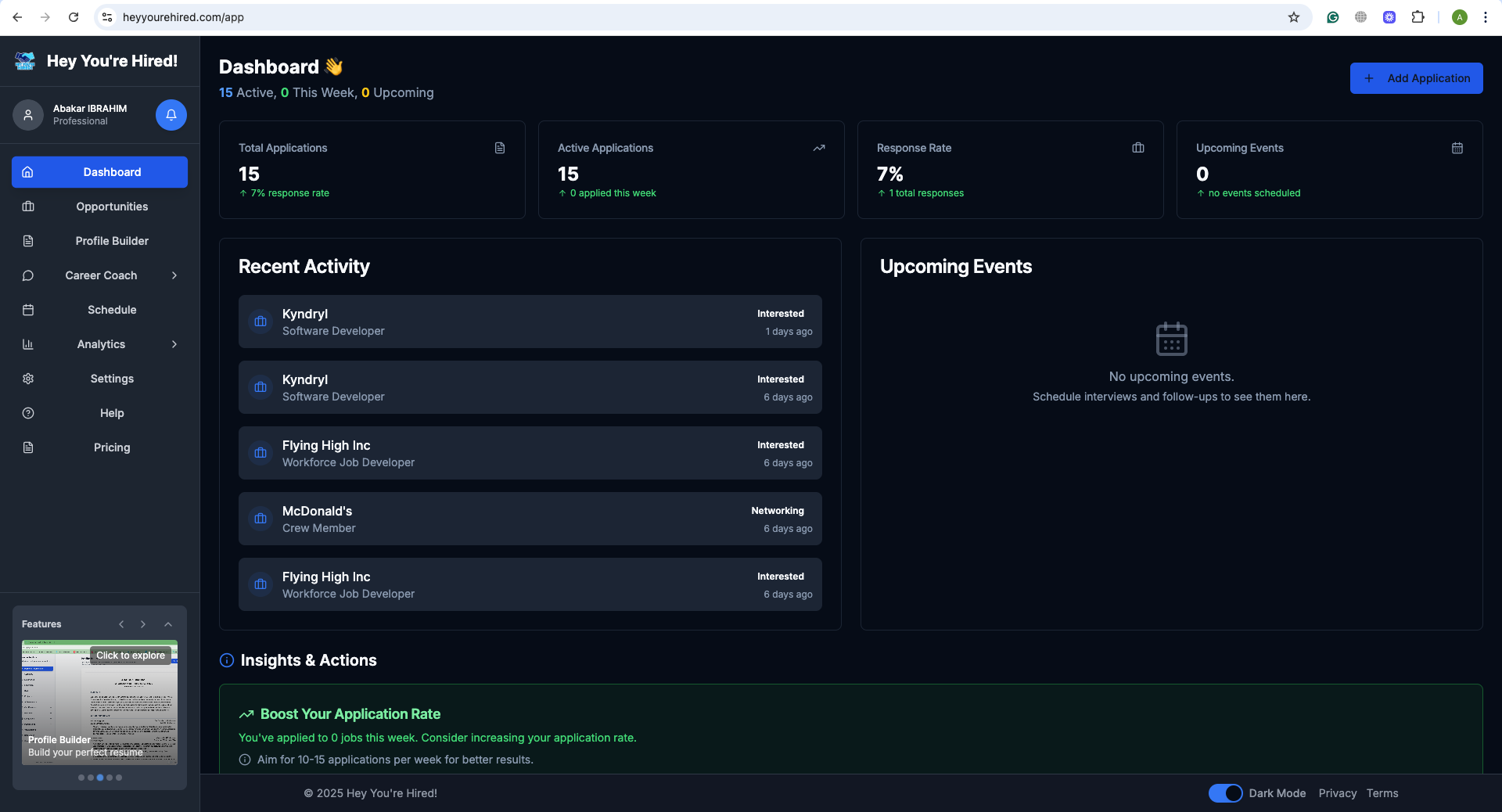Show the next feature in the Features panel

pyautogui.click(x=143, y=624)
